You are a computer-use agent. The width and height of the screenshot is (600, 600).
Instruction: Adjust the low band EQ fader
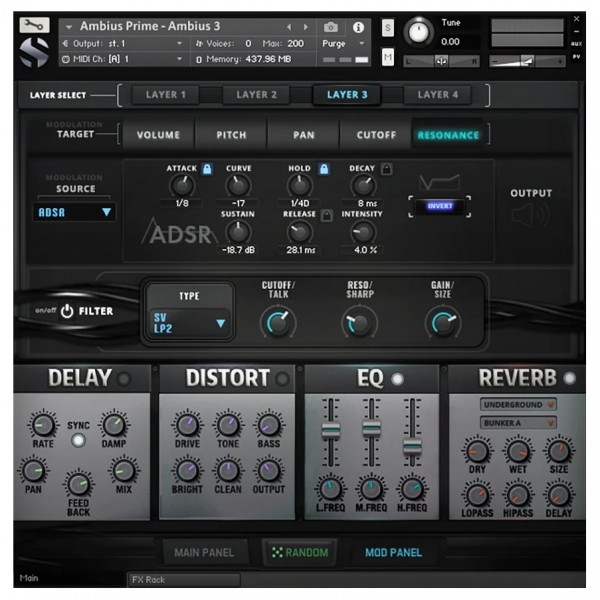point(331,429)
